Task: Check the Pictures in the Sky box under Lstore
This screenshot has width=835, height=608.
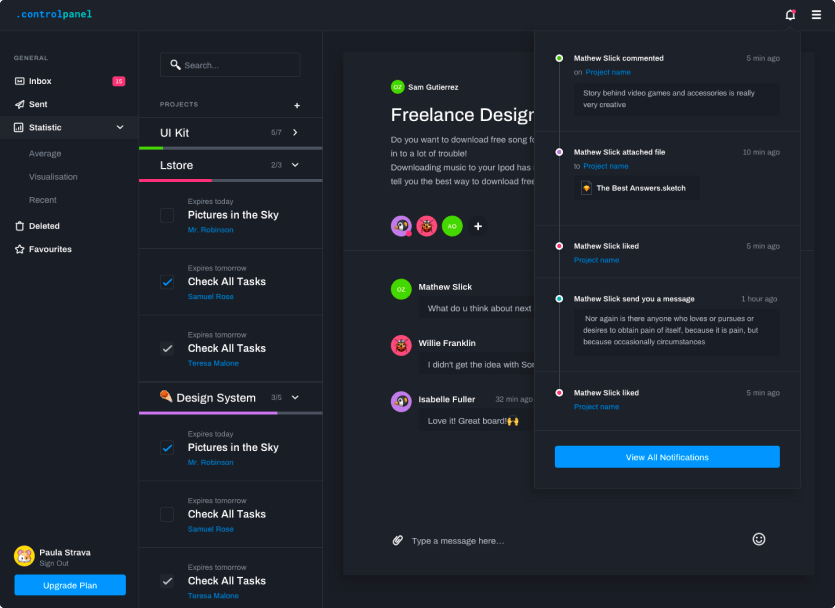Action: [x=167, y=215]
